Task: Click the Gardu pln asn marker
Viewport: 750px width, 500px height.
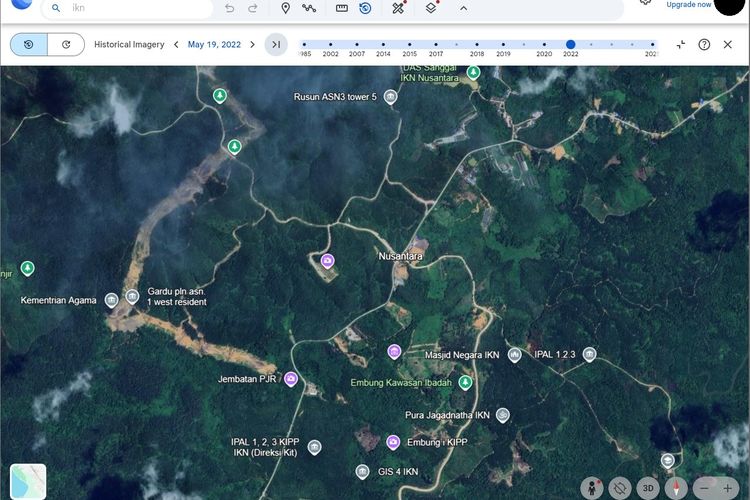Action: 132,297
